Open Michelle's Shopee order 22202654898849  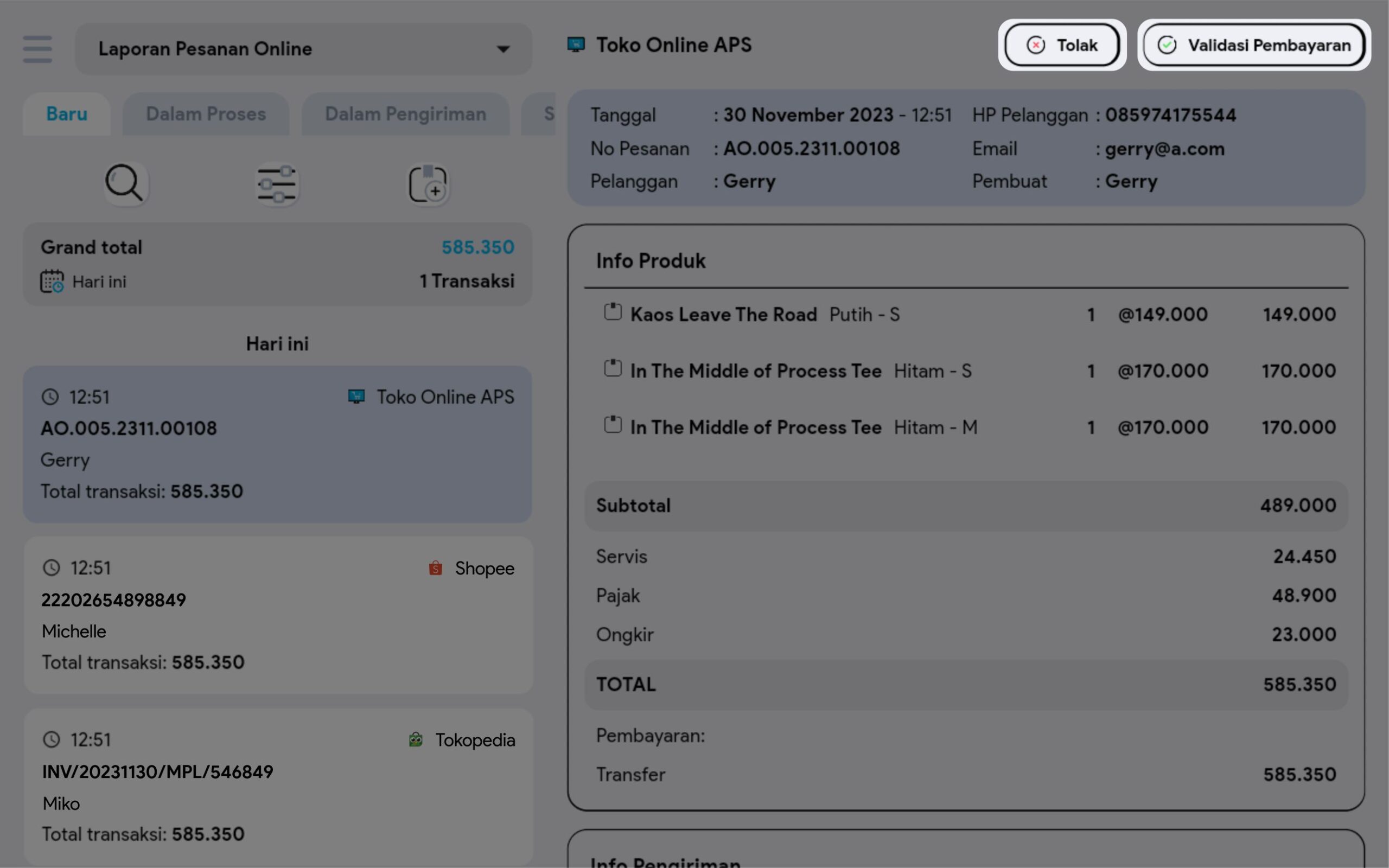click(278, 614)
